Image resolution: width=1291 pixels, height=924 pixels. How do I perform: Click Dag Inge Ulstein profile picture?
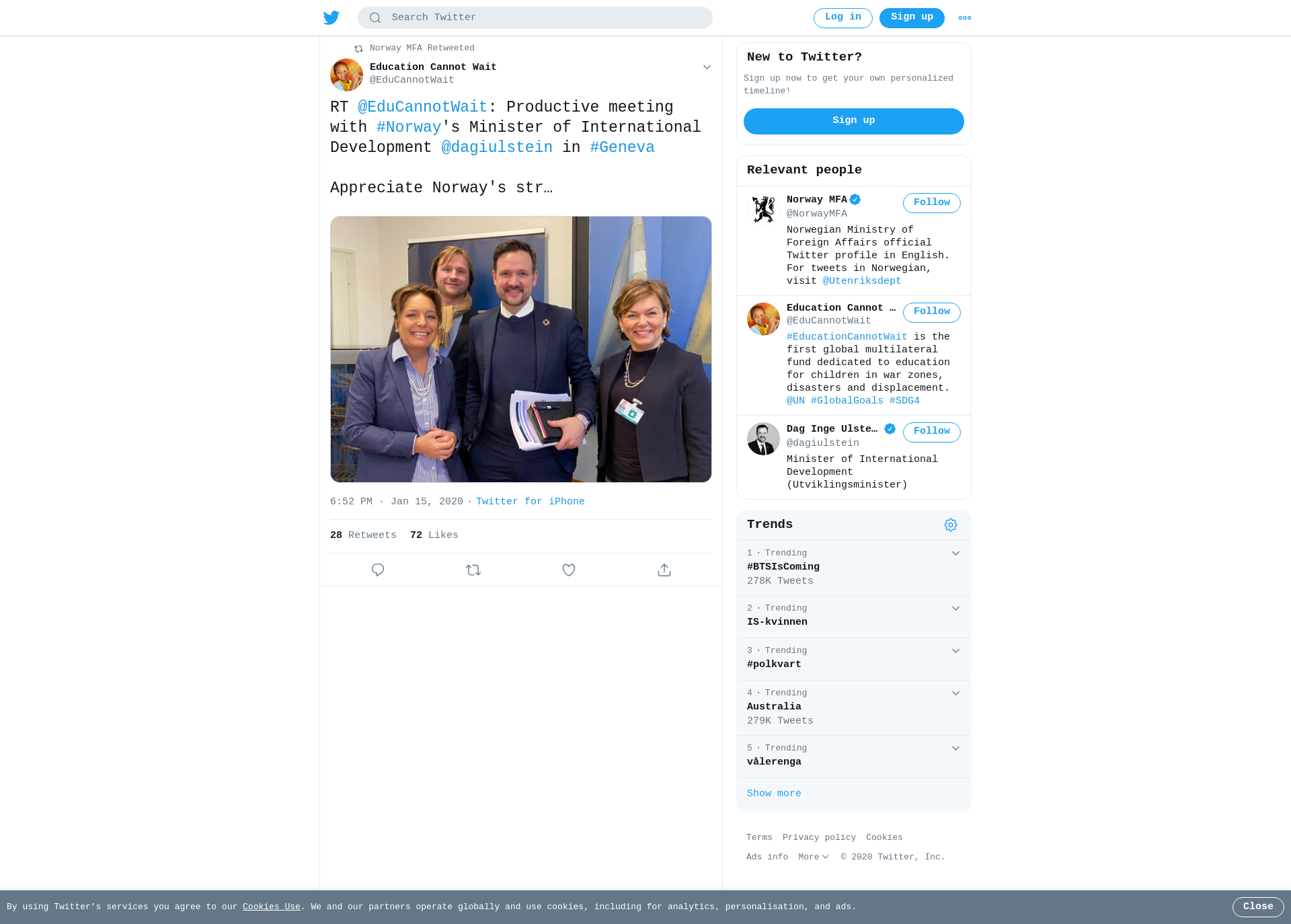pos(763,438)
